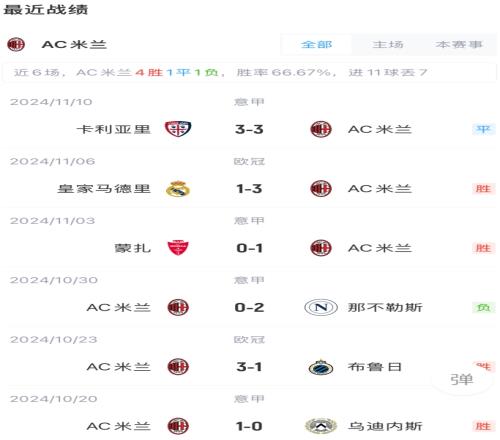500x440 pixels.
Task: Tap the floating 弹 button
Action: [462, 379]
